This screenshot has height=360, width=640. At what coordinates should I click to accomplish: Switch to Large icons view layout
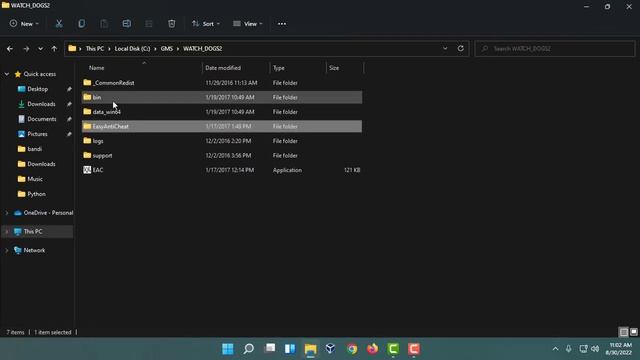point(633,332)
